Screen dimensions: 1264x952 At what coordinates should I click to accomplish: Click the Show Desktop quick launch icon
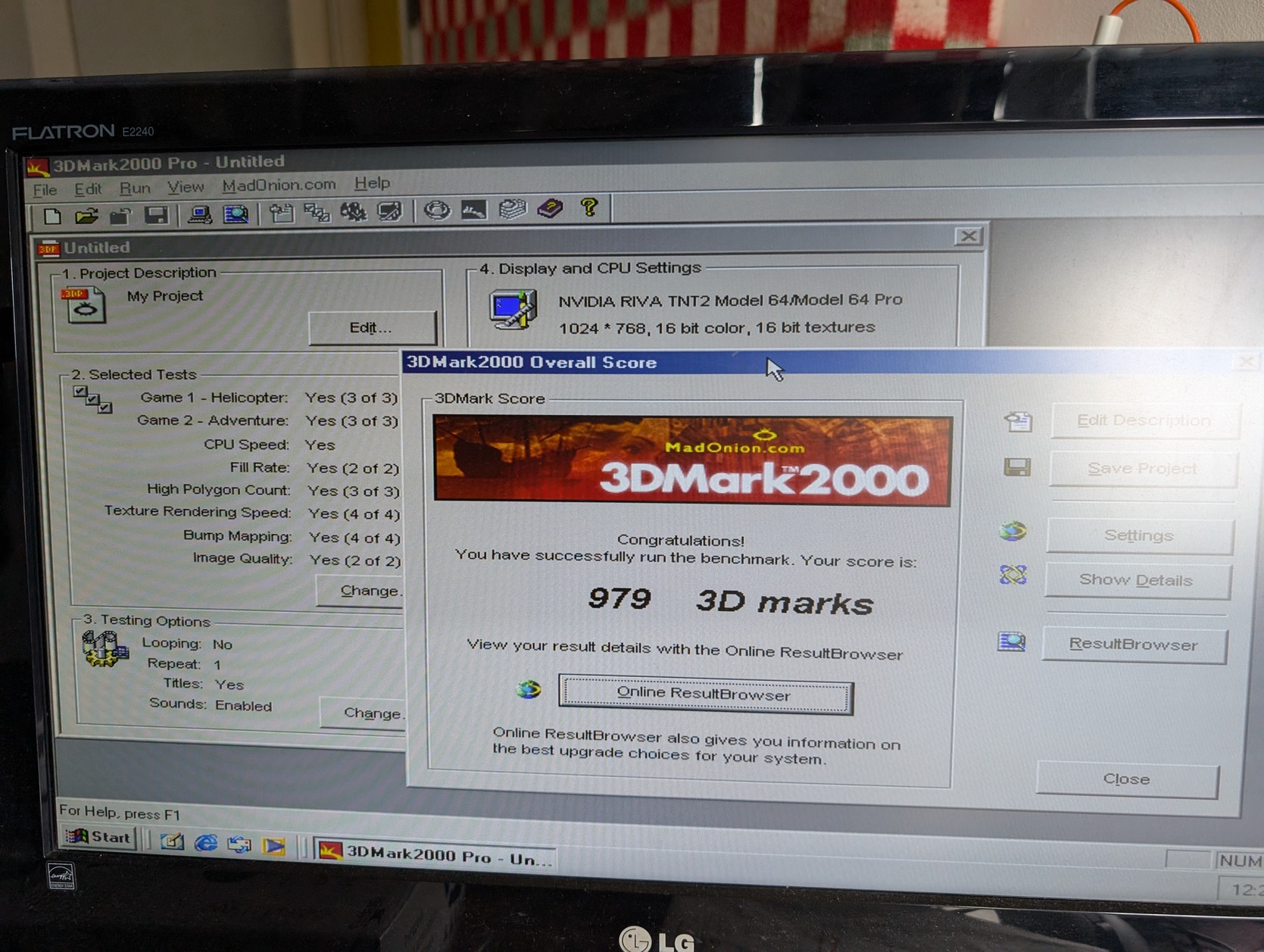pyautogui.click(x=173, y=841)
